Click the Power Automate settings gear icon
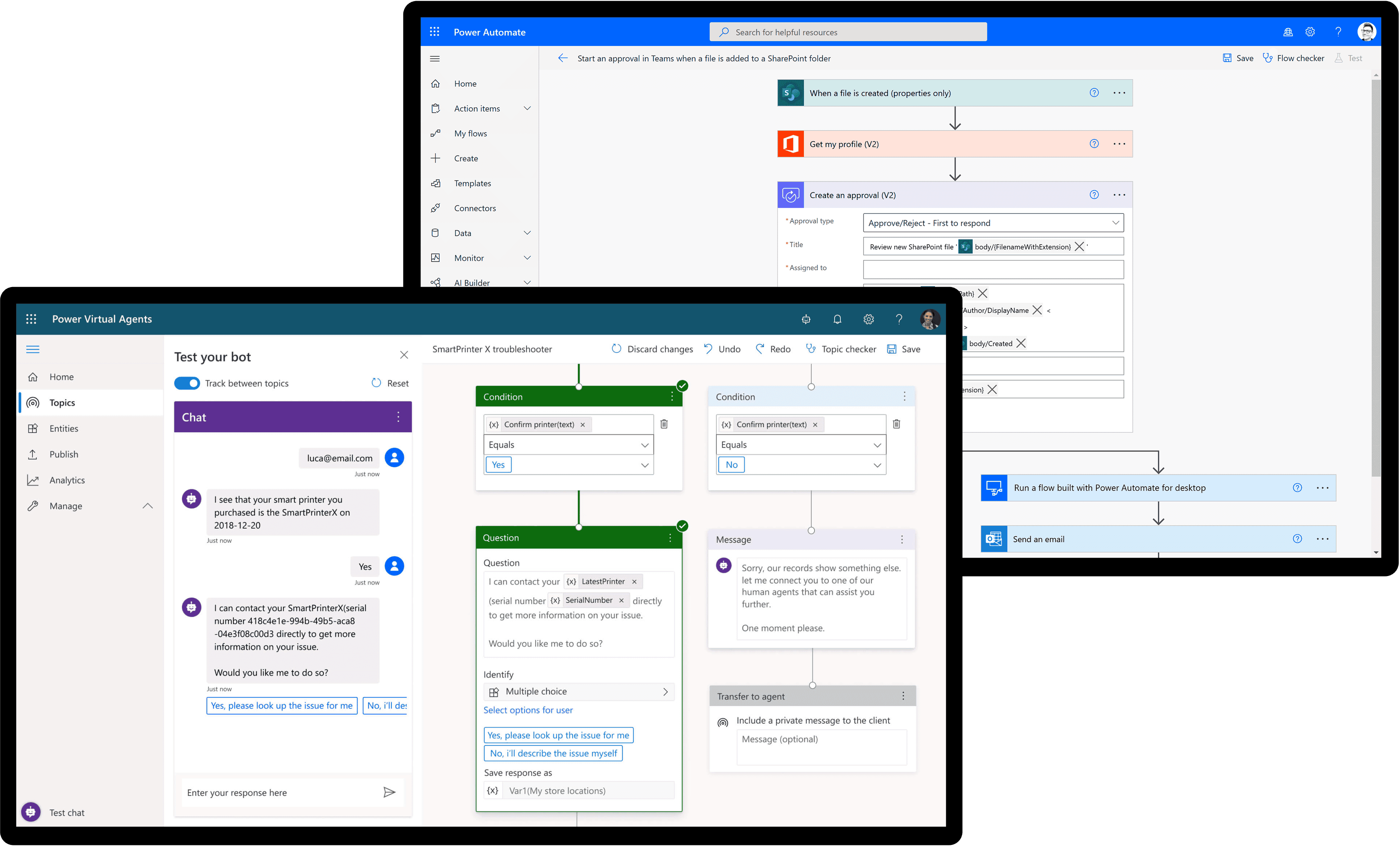The width and height of the screenshot is (1400, 846). click(x=1310, y=32)
